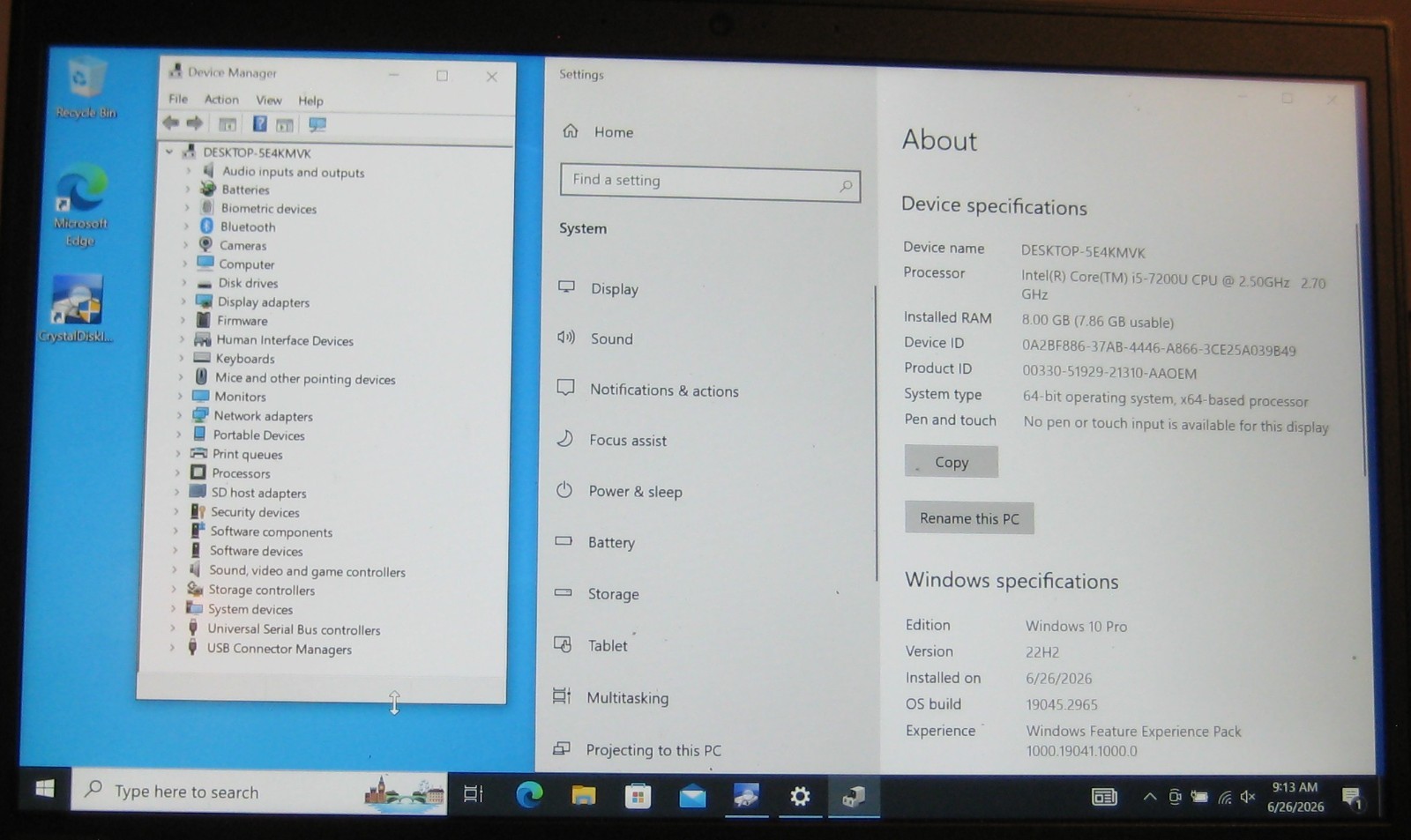Click the Find a setting search box
This screenshot has width=1411, height=840.
710,182
